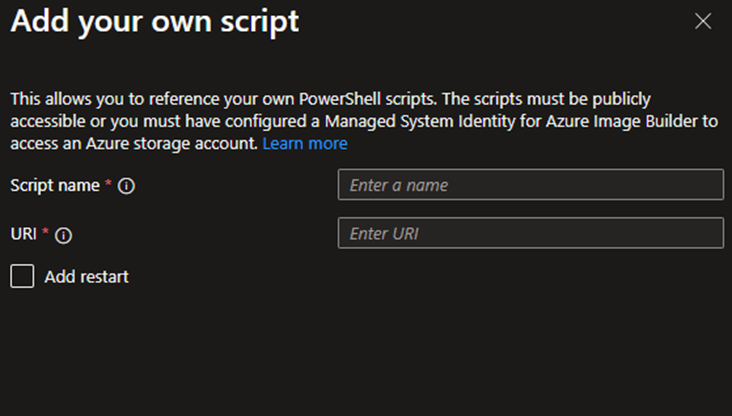Screen dimensions: 732x416
Task: Dismiss the dialog using the X icon
Action: [x=703, y=21]
